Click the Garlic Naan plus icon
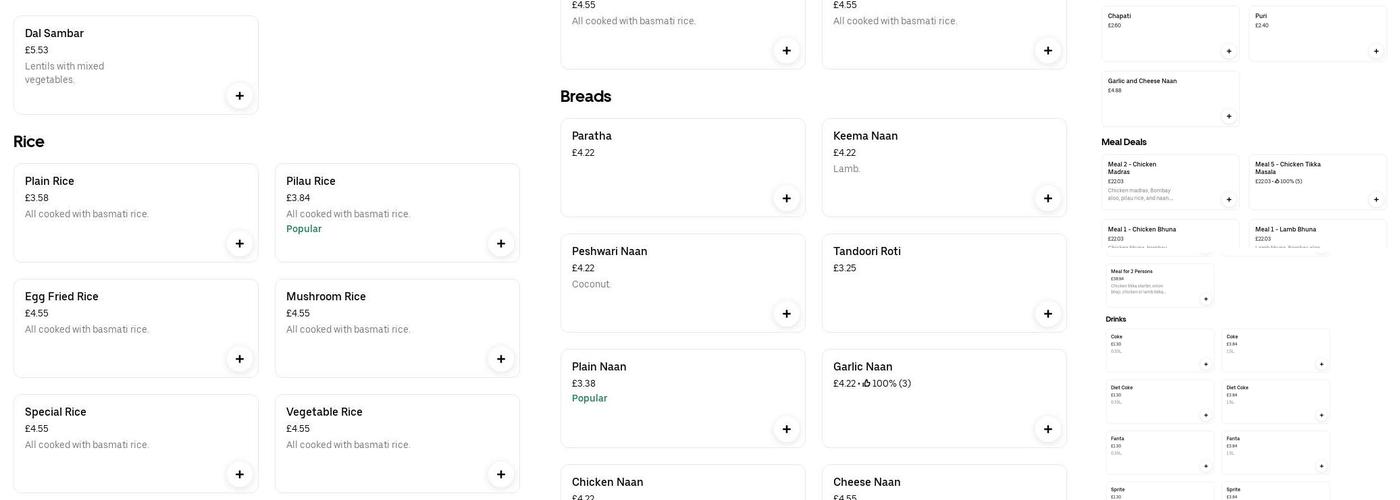This screenshot has width=1400, height=500. pos(1048,429)
